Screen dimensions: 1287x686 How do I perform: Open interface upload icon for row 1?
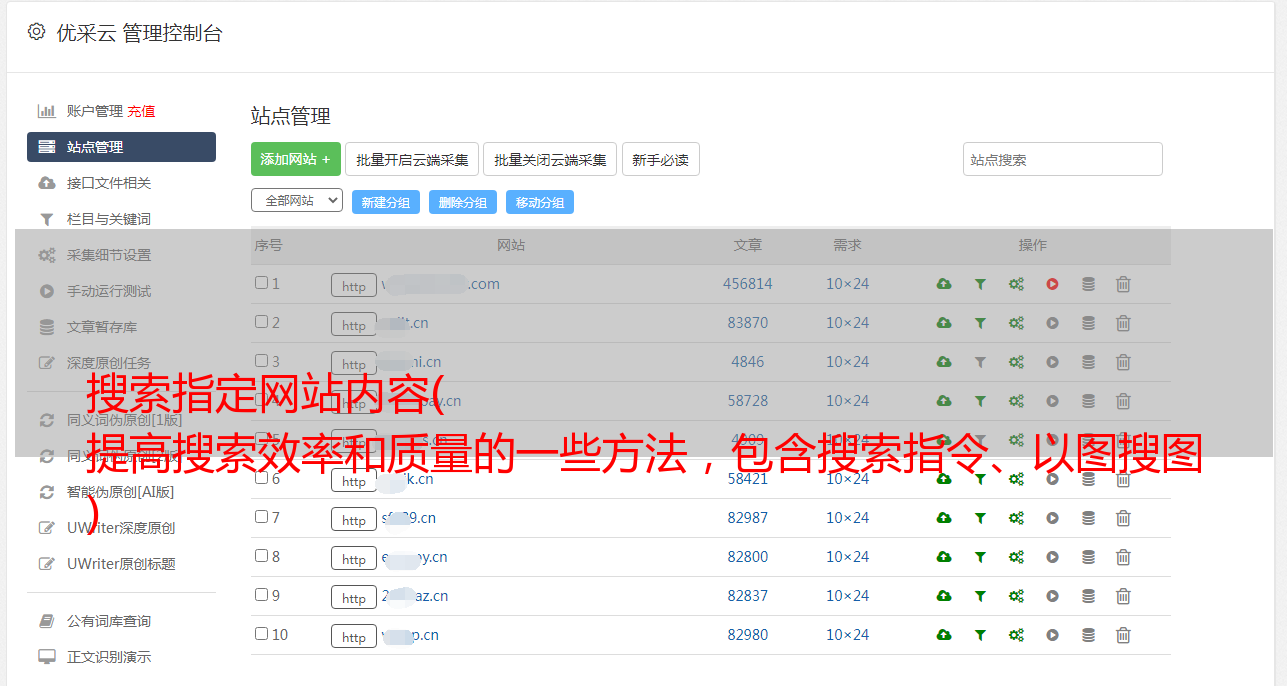coord(944,284)
